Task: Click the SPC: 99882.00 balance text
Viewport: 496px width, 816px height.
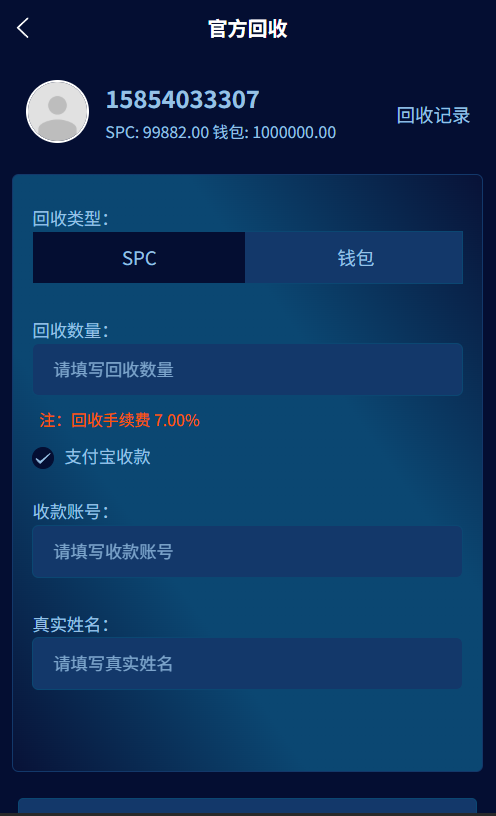Action: pyautogui.click(x=157, y=132)
